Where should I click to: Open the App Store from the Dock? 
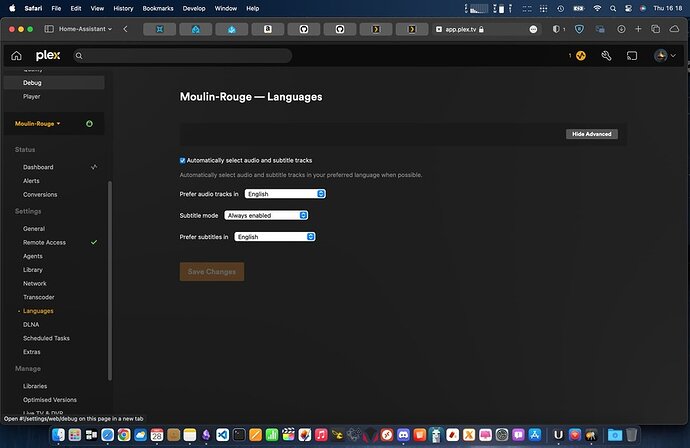(x=535, y=435)
